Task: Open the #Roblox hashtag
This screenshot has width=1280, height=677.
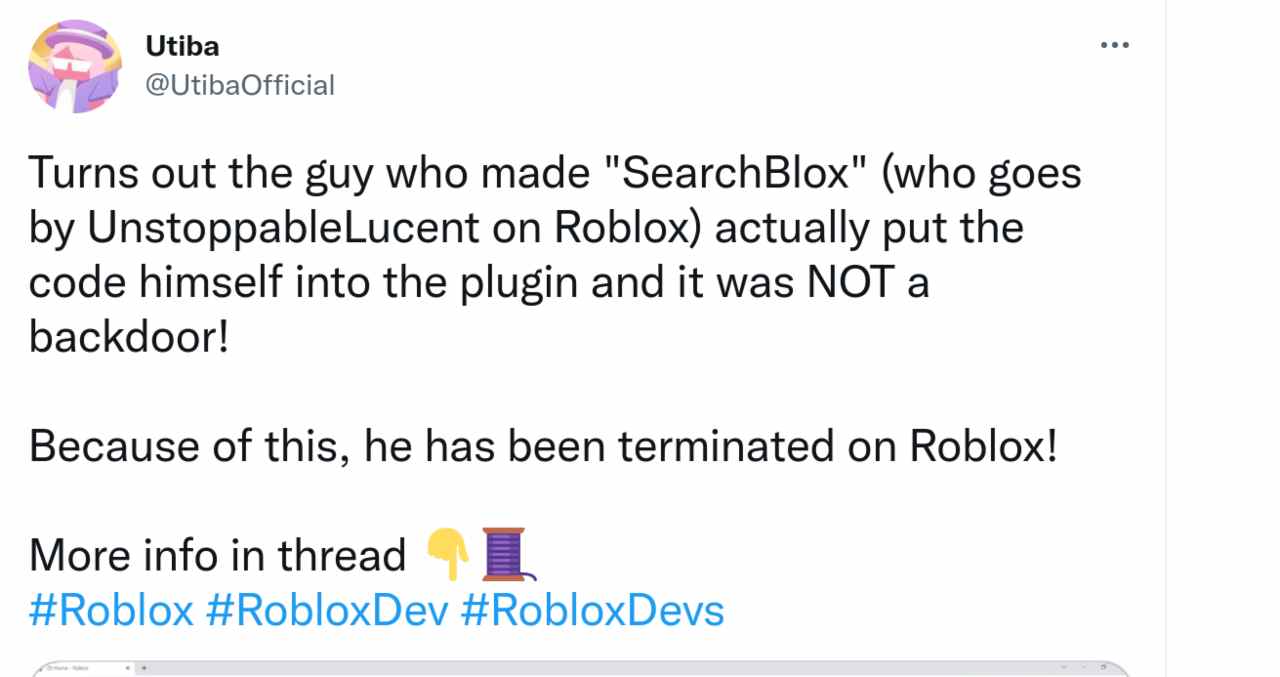Action: tap(111, 610)
